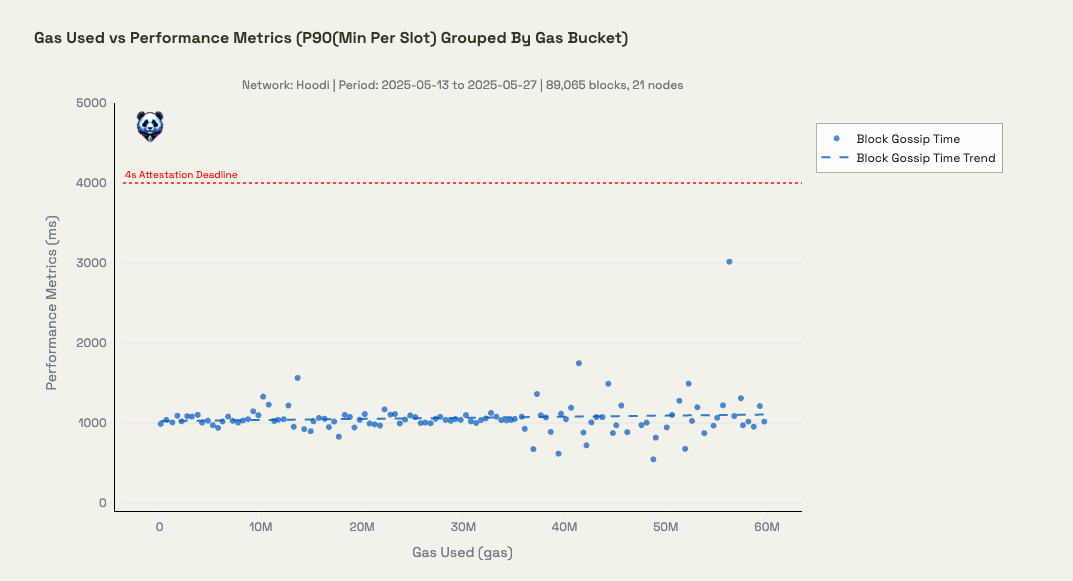The width and height of the screenshot is (1073, 581).
Task: Click the lowest data point near 50M gas
Action: [x=653, y=460]
